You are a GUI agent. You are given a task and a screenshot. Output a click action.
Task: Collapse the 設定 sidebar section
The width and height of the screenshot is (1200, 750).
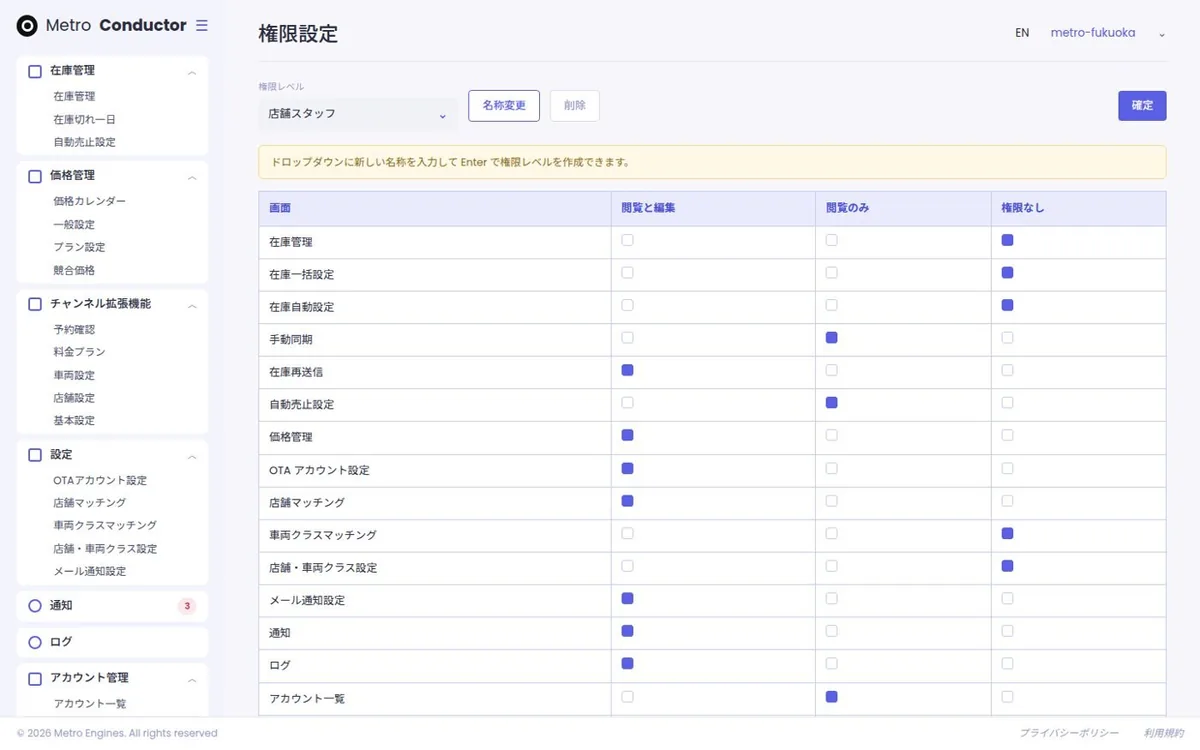pos(192,456)
